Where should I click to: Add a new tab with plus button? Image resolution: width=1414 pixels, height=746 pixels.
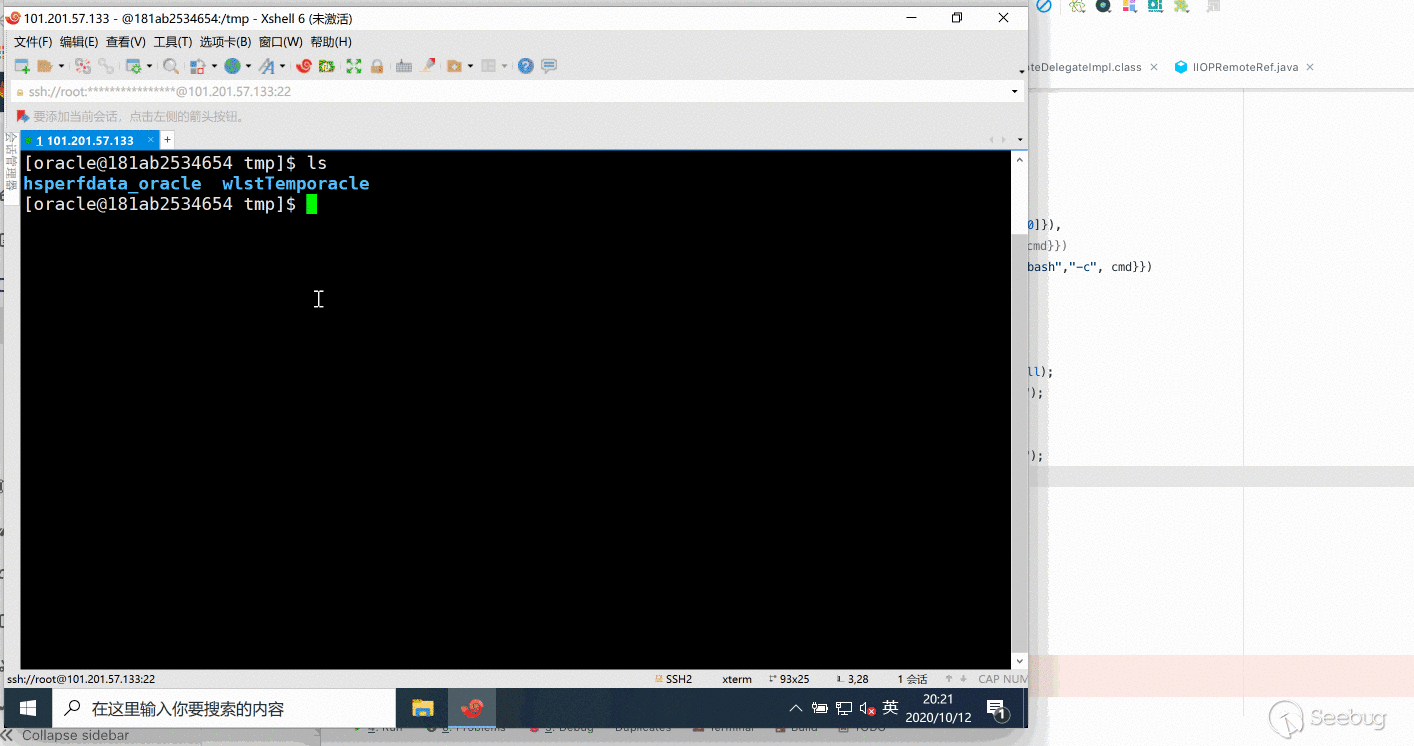(x=168, y=140)
